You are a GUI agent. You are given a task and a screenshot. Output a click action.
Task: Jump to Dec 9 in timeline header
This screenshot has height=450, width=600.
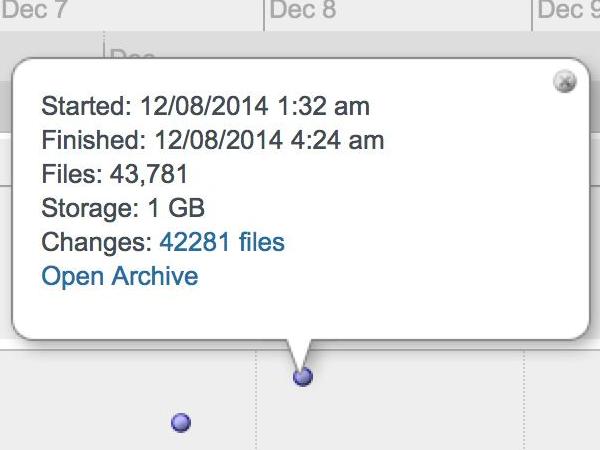[569, 9]
